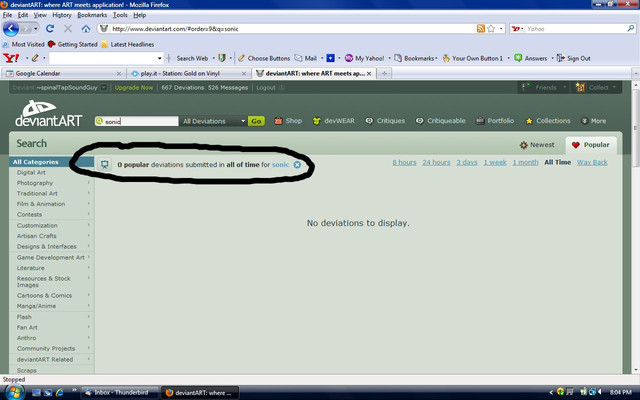This screenshot has height=400, width=640.
Task: Expand the history arrow next to forward button
Action: click(36, 29)
